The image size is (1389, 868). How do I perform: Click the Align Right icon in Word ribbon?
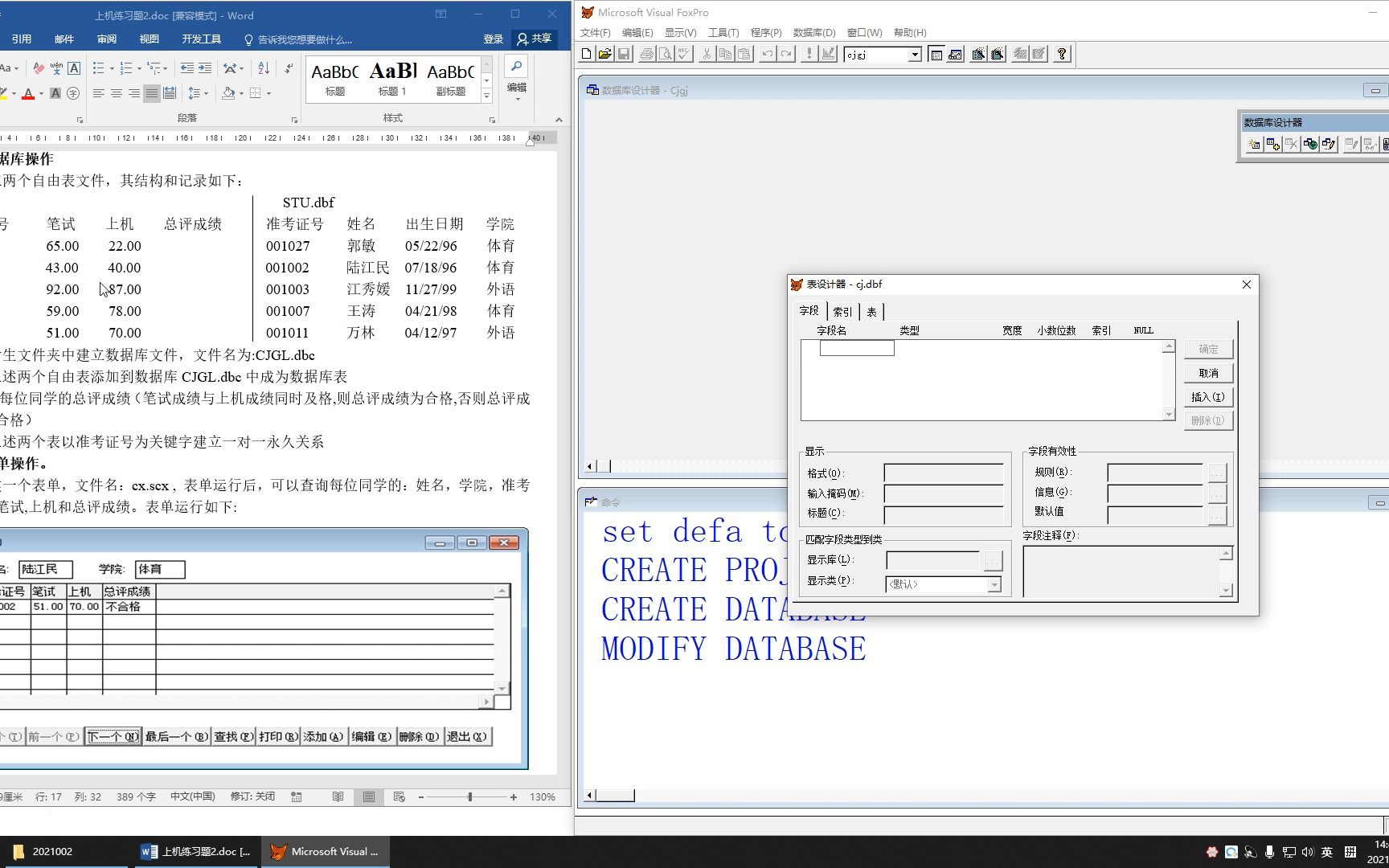pyautogui.click(x=134, y=93)
